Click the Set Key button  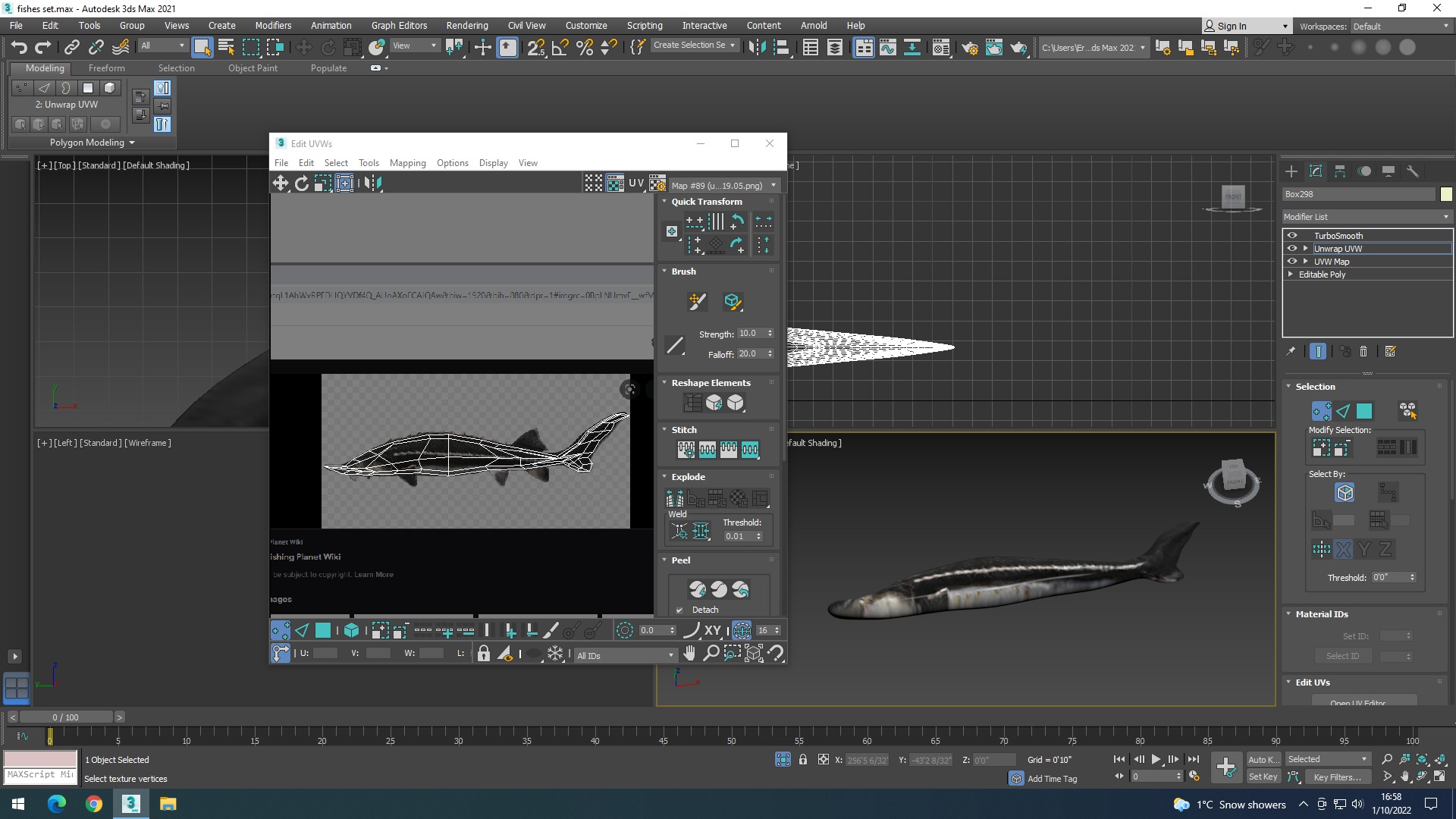1263,777
